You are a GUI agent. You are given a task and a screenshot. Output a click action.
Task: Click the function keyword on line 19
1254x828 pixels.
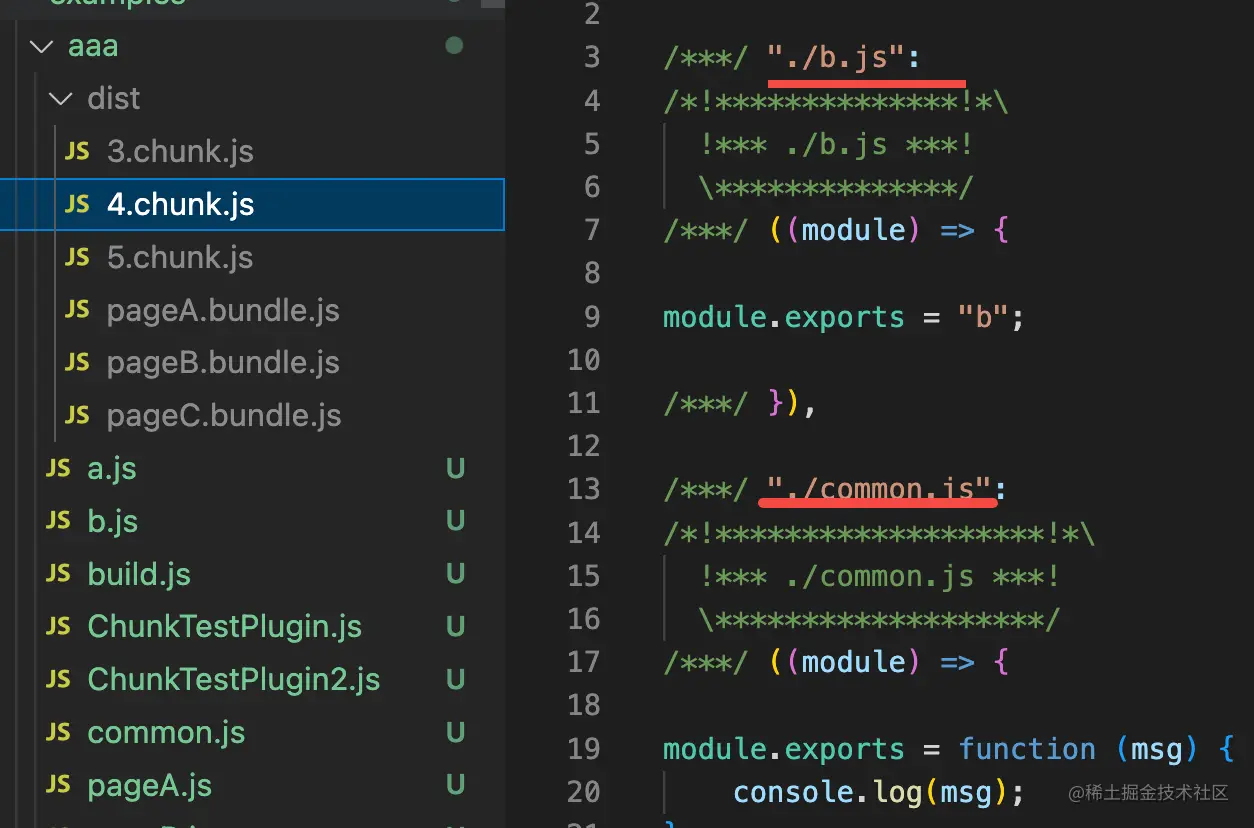click(1027, 749)
